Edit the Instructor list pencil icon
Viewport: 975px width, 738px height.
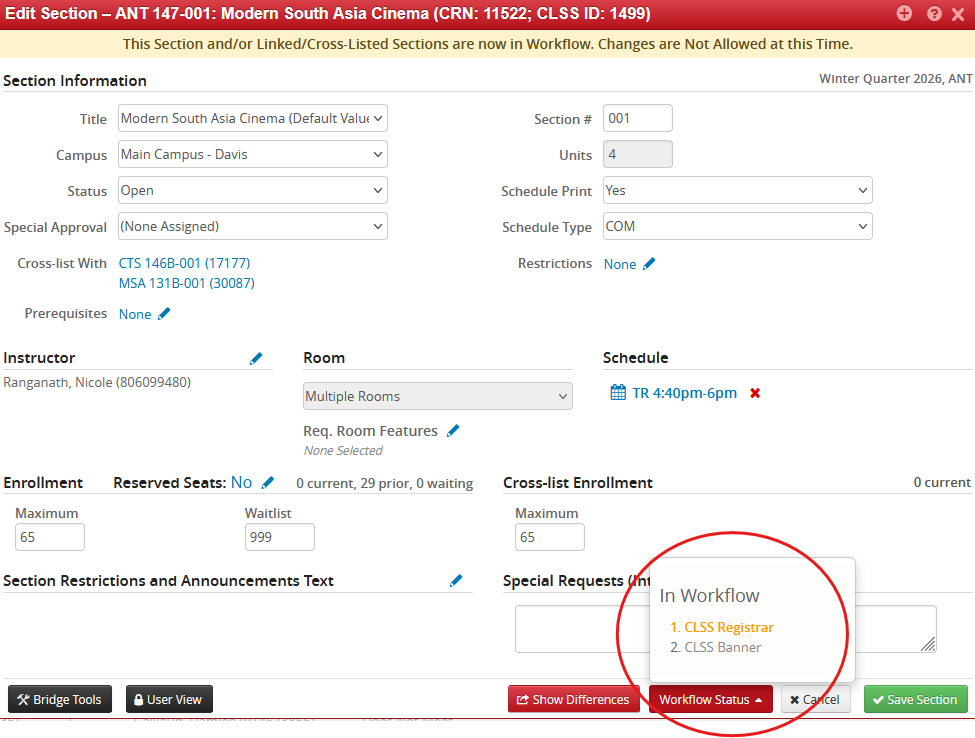tap(256, 357)
